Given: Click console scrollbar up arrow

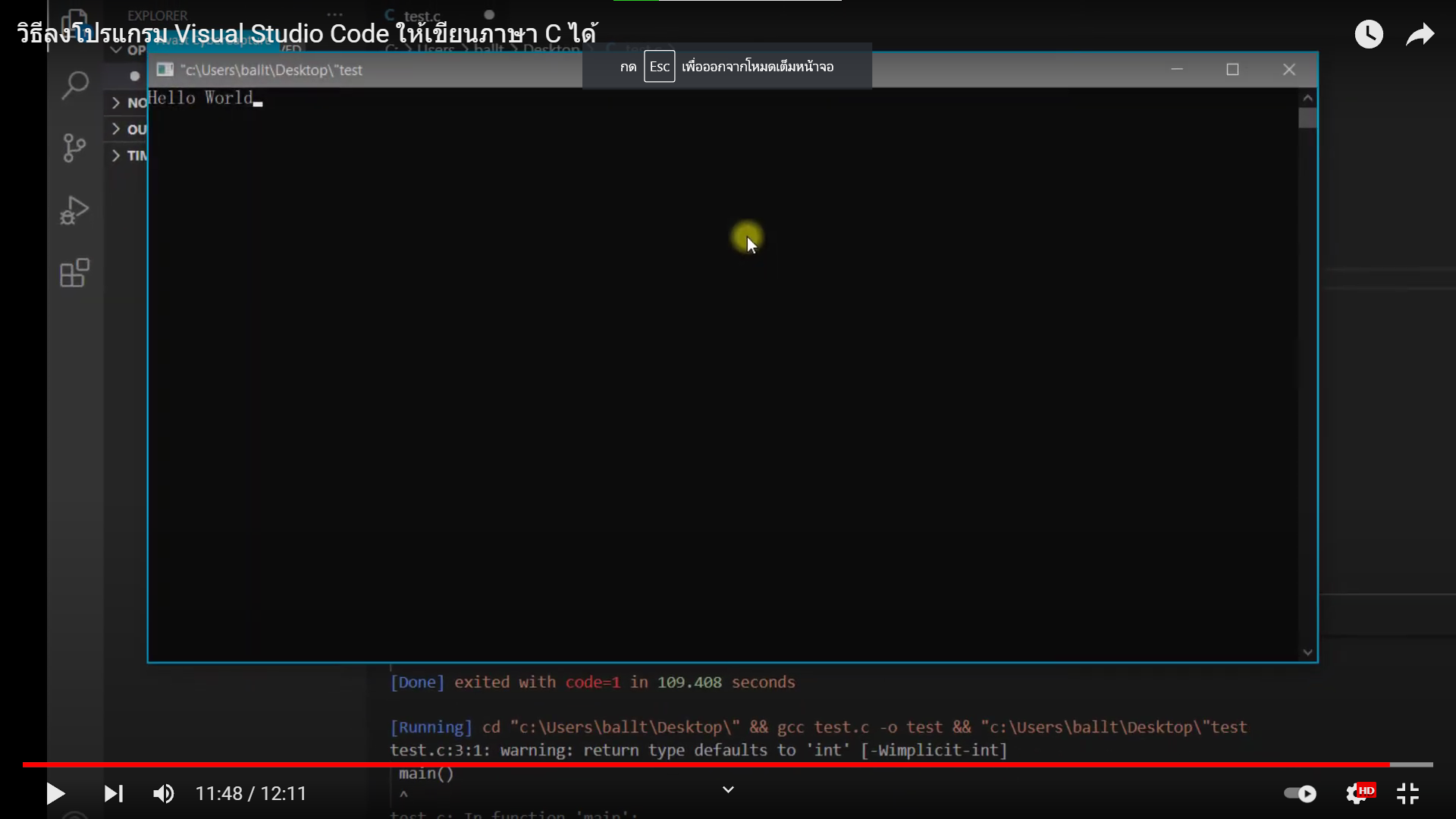Looking at the screenshot, I should (x=1307, y=98).
